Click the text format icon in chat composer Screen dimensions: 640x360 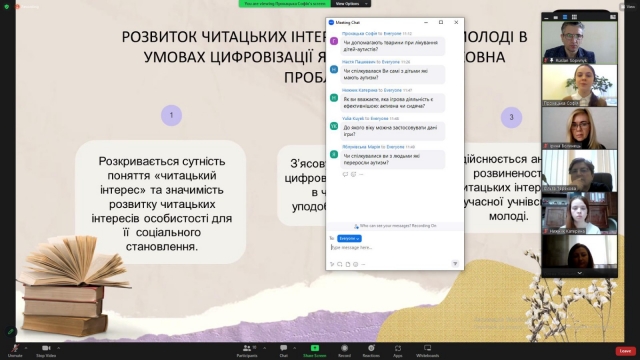pyautogui.click(x=332, y=264)
